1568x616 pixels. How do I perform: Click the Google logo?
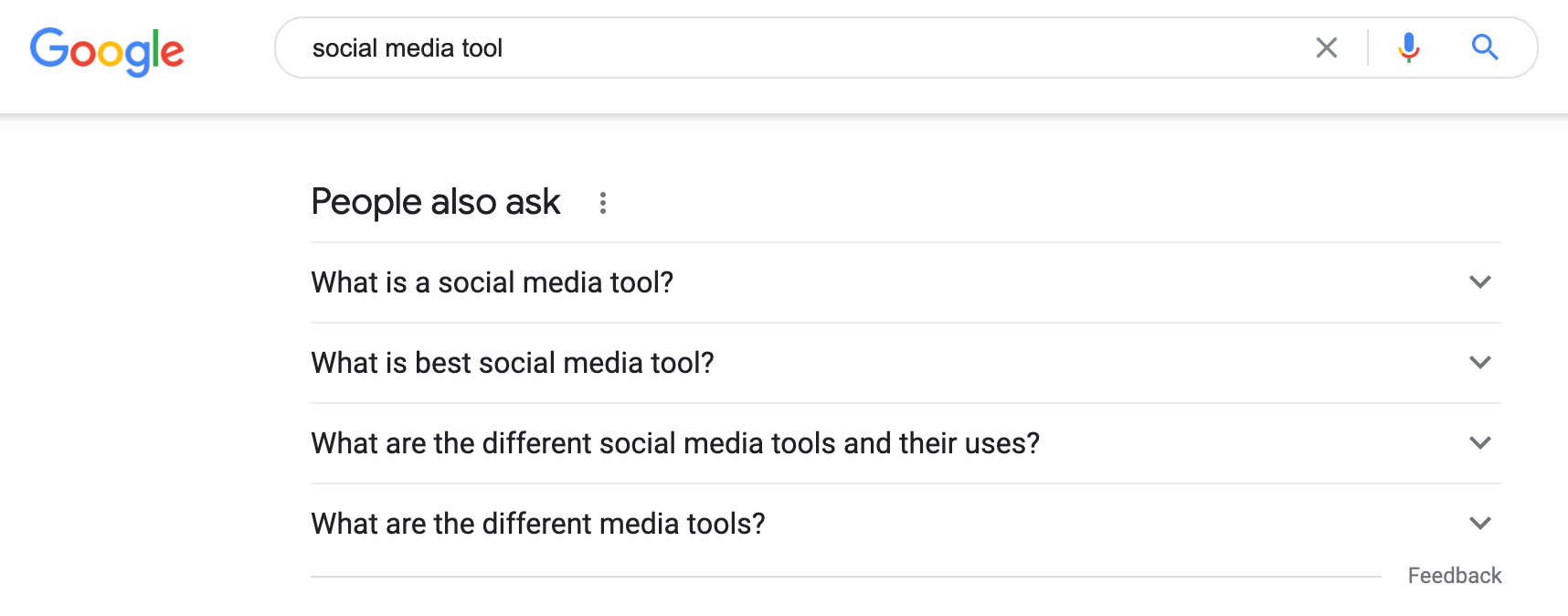pyautogui.click(x=107, y=50)
